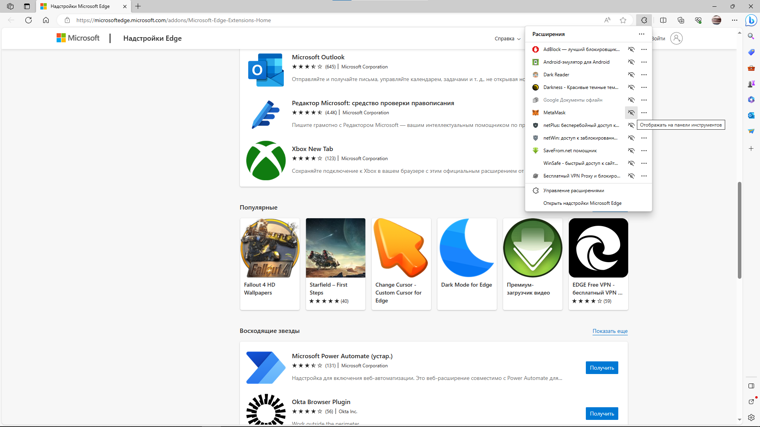This screenshot has width=760, height=427.
Task: Click the netPlus shield icon
Action: [536, 125]
